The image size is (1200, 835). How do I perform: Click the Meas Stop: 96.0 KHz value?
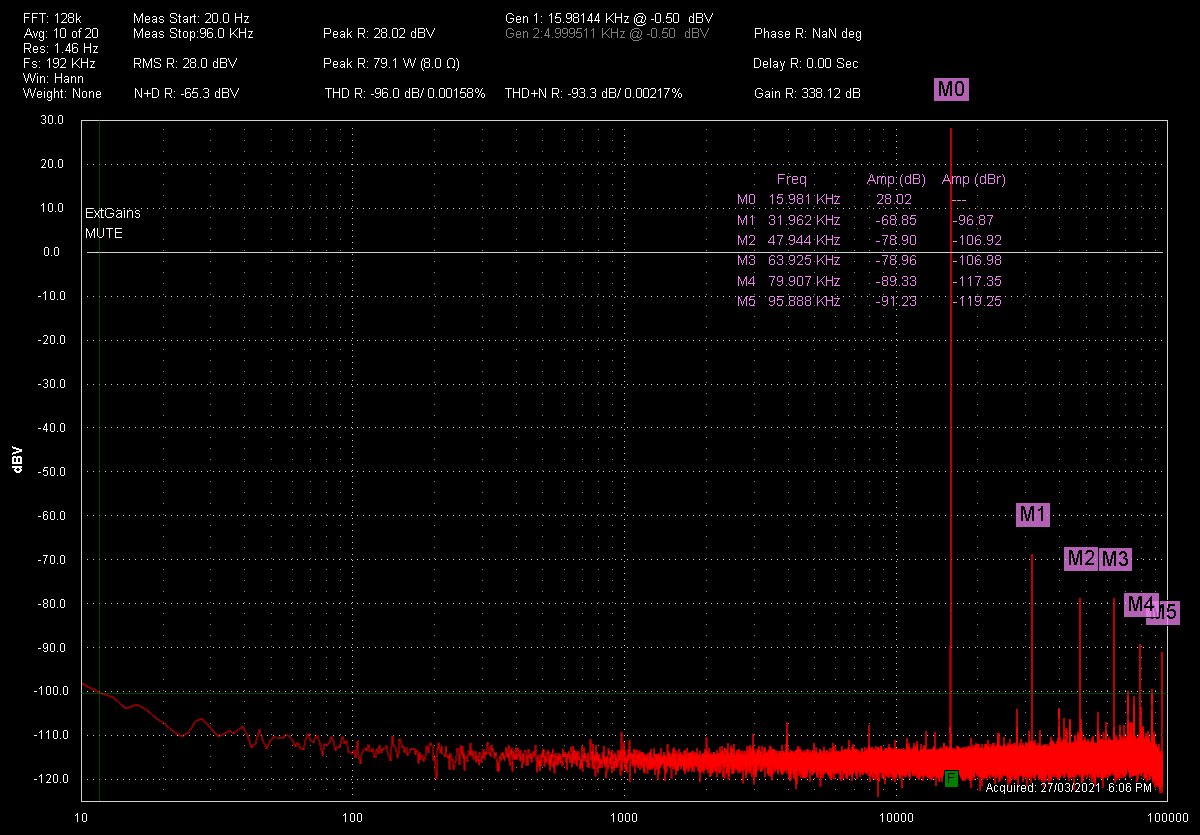point(193,33)
